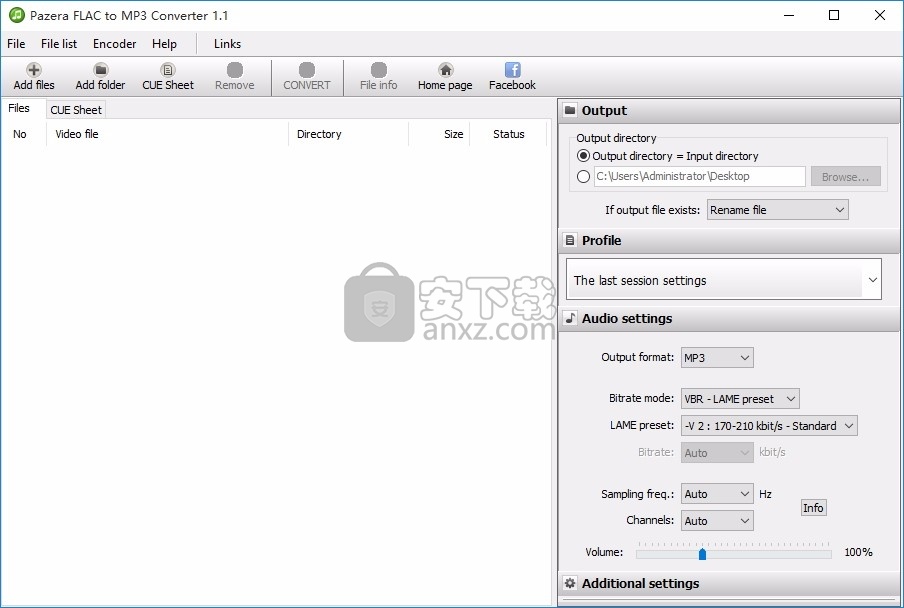The height and width of the screenshot is (608, 904).
Task: Start conversion with the CONVERT icon
Action: click(307, 70)
